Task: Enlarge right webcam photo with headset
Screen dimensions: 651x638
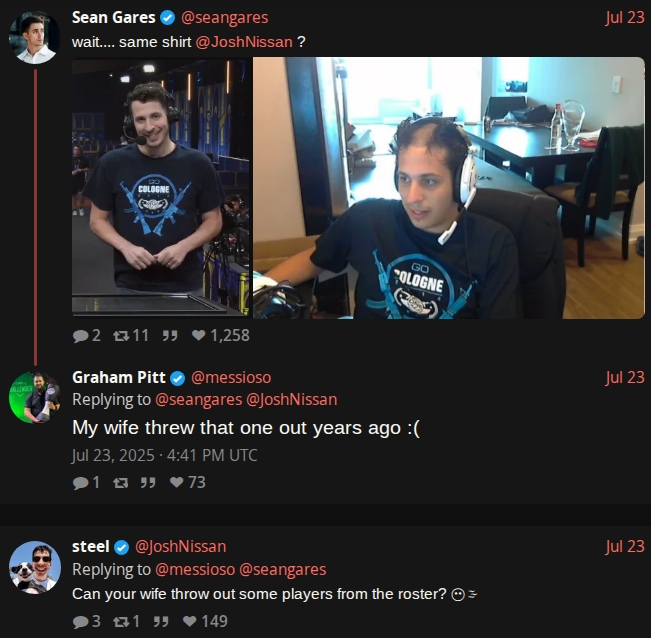Action: coord(449,188)
